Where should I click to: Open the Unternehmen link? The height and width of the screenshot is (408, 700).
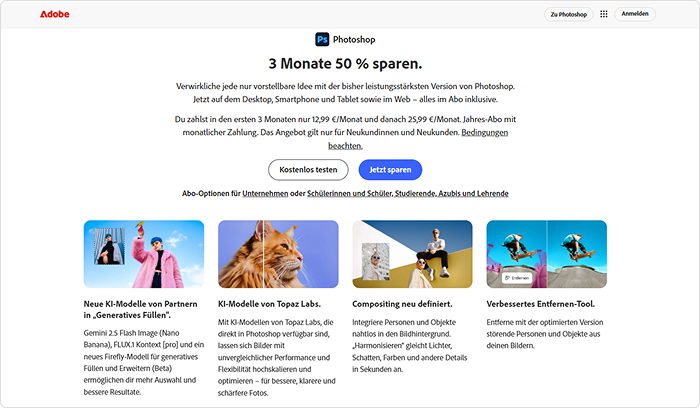(x=265, y=193)
